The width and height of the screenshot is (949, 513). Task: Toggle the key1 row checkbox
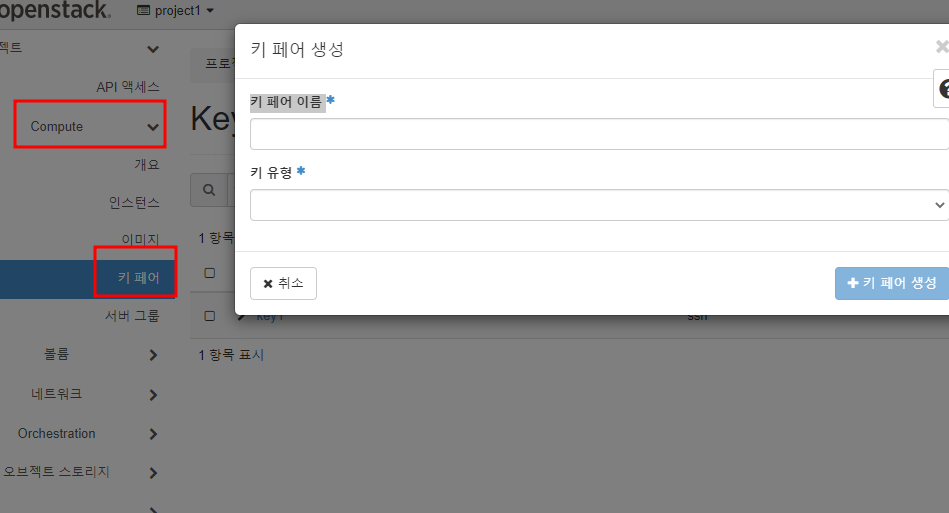[210, 316]
